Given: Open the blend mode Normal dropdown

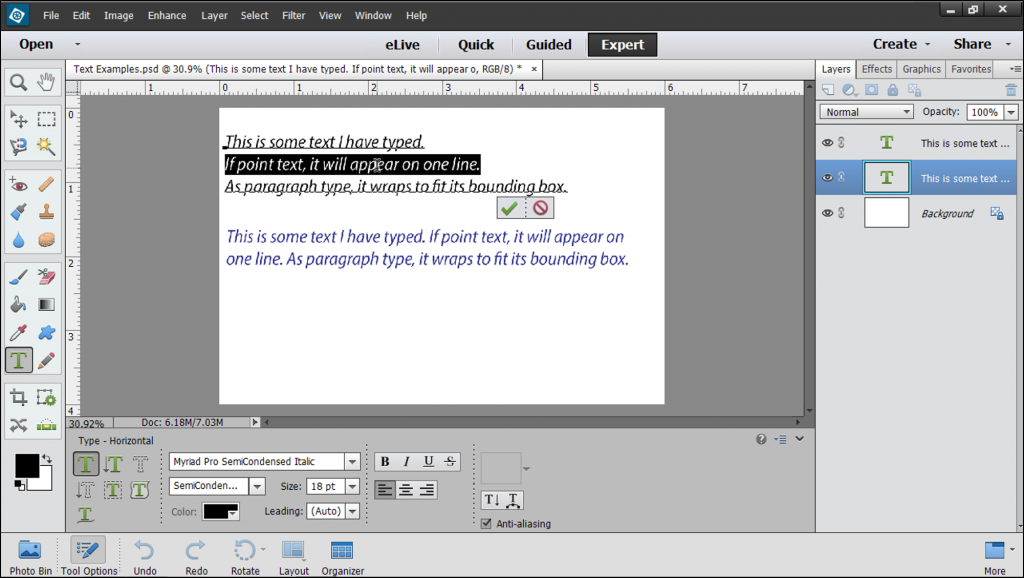Looking at the screenshot, I should [865, 112].
